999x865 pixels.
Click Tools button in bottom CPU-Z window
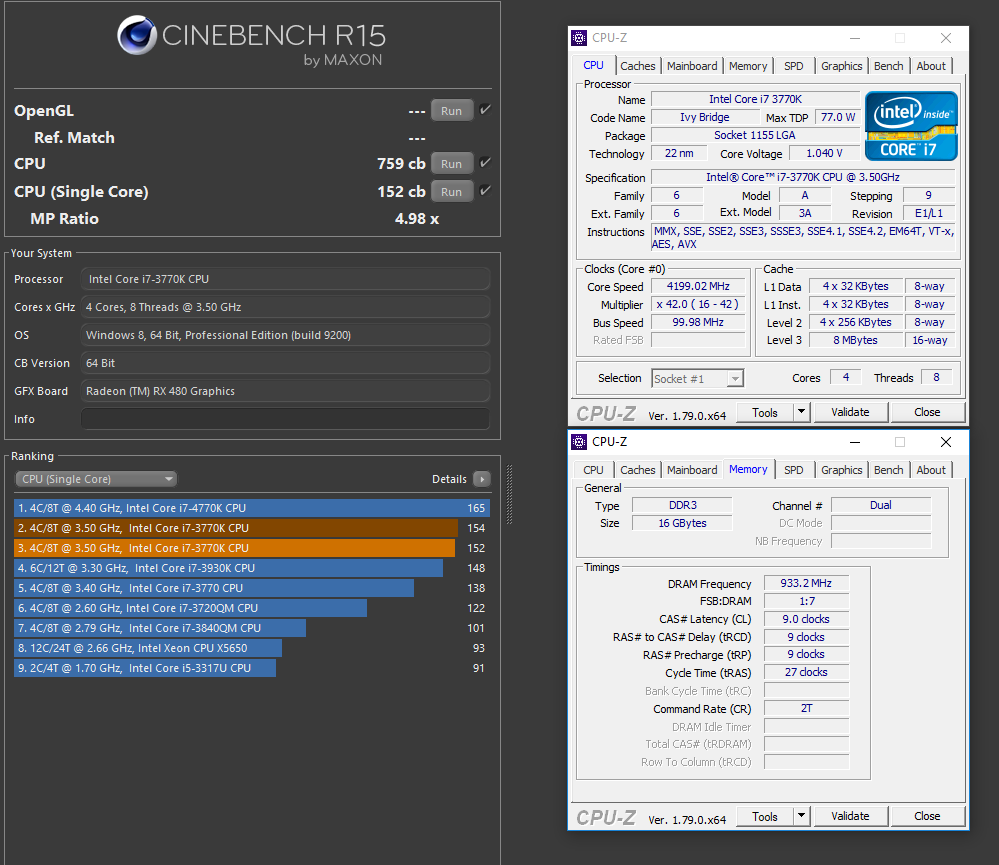[765, 816]
